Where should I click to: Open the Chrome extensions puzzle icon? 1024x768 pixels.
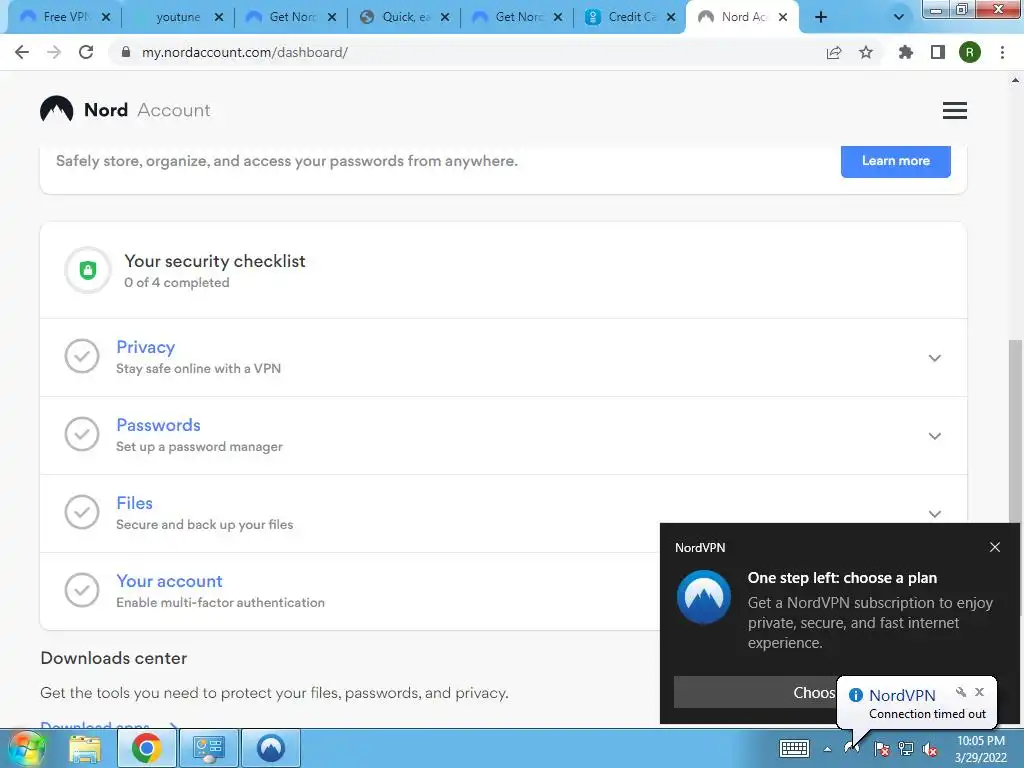(x=906, y=52)
